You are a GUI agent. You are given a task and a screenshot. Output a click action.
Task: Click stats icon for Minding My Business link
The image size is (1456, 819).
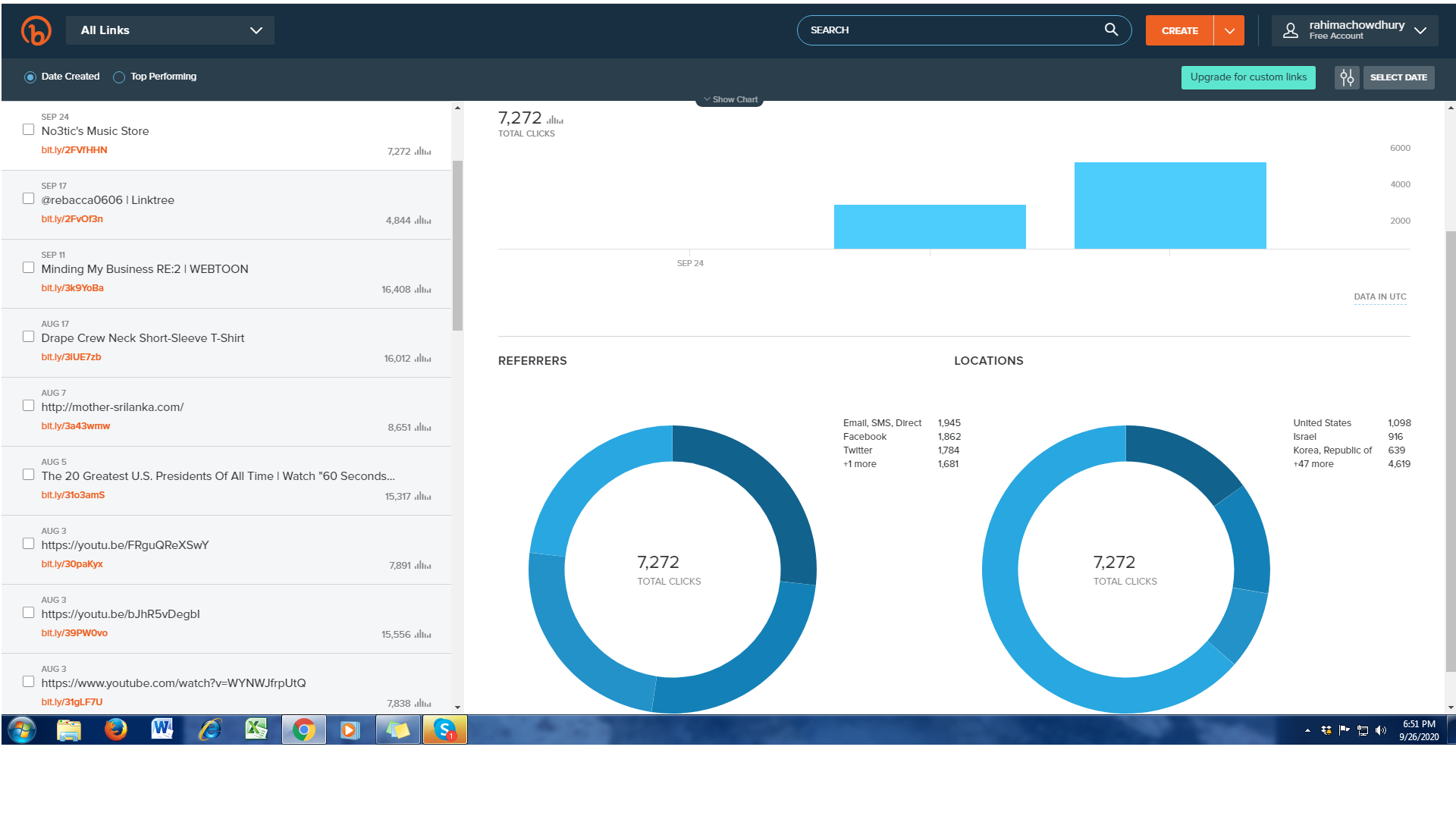point(423,290)
